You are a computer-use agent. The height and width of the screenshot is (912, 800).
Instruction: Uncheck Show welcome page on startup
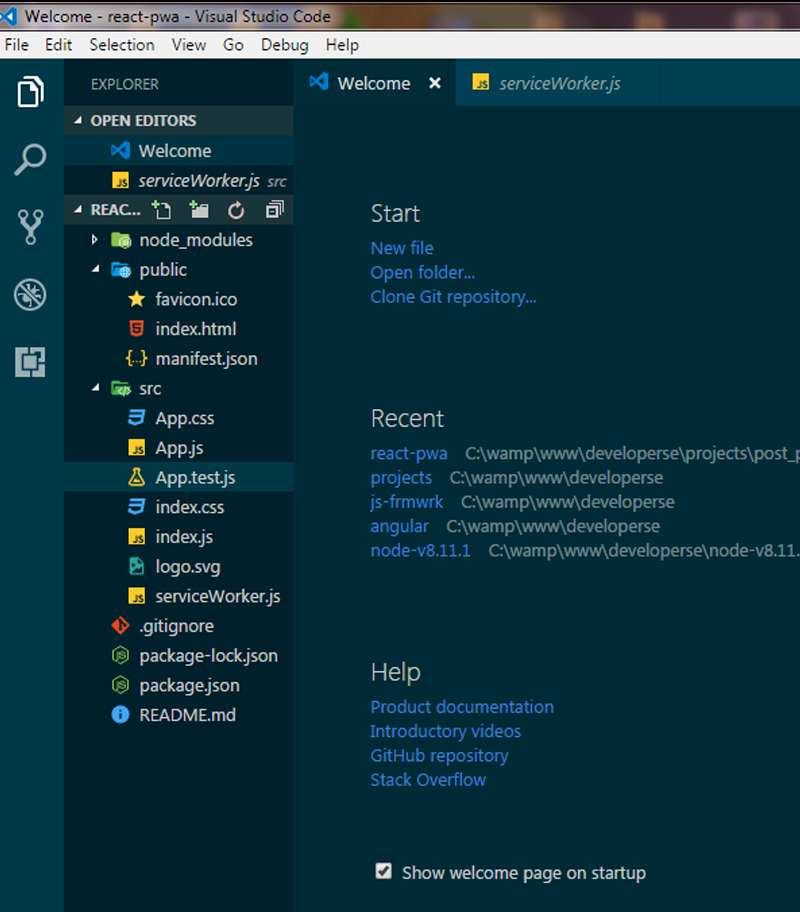pos(383,871)
